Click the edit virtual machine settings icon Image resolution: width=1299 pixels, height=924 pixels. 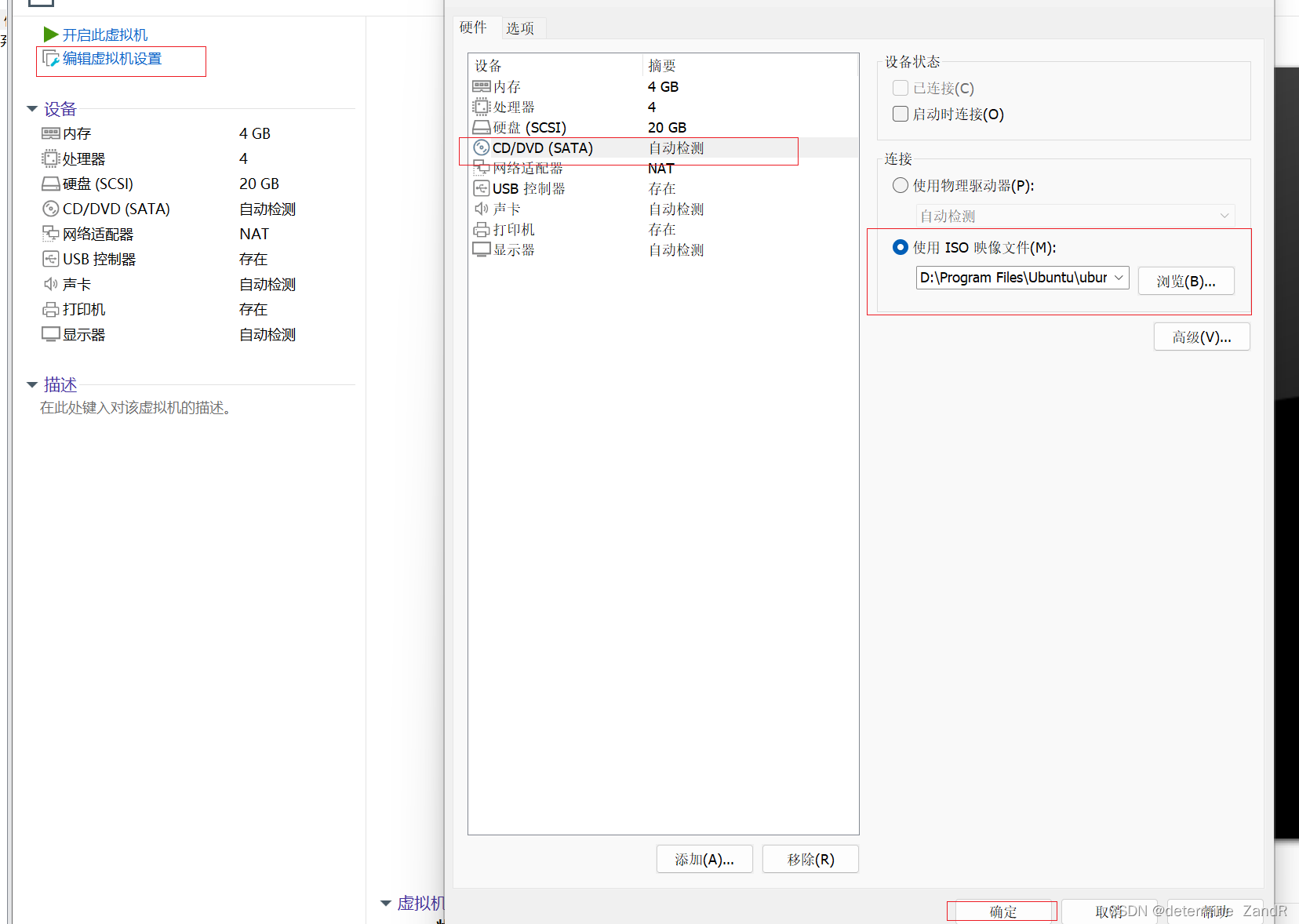[51, 59]
